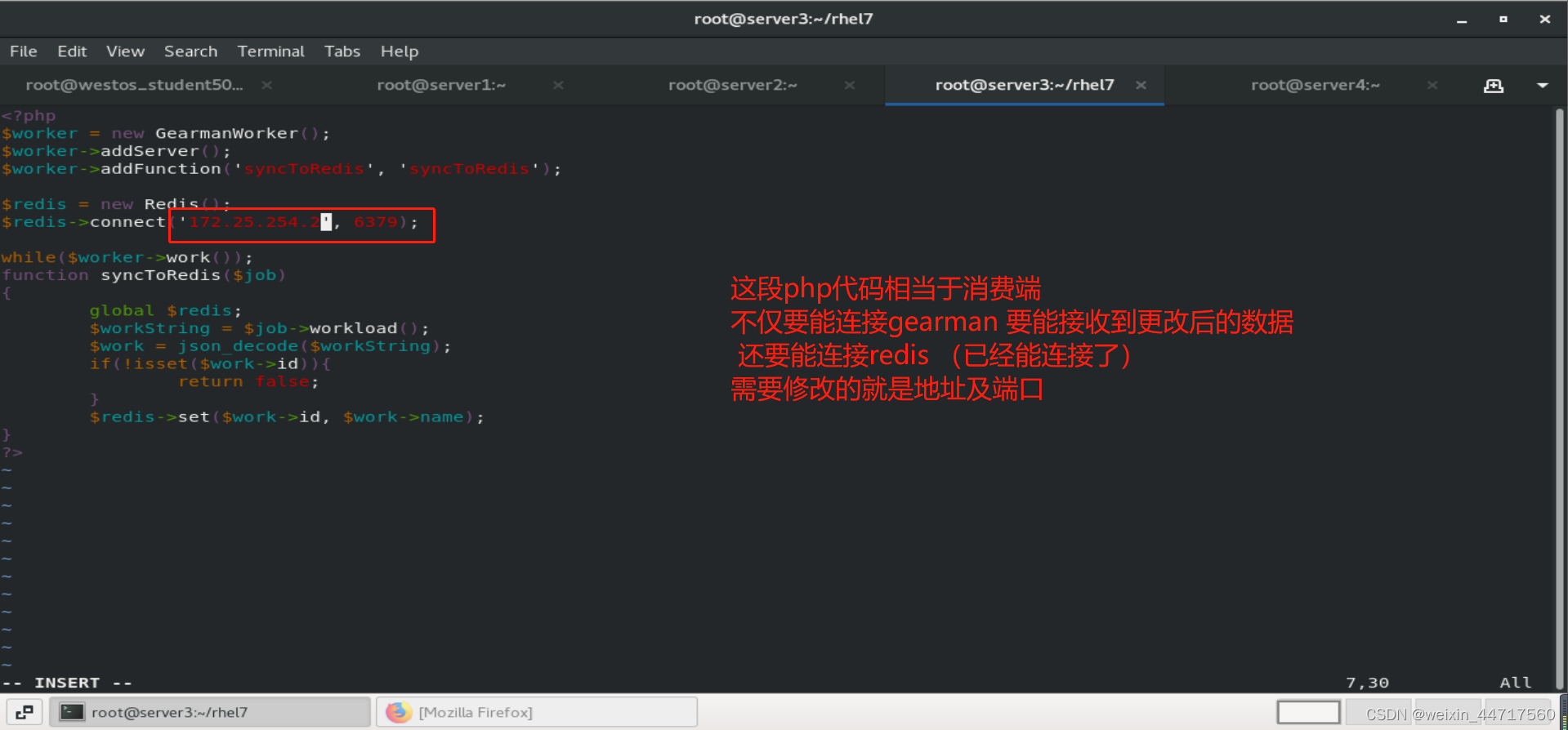
Task: Click 'function syncToRedis($job)' line
Action: point(144,275)
